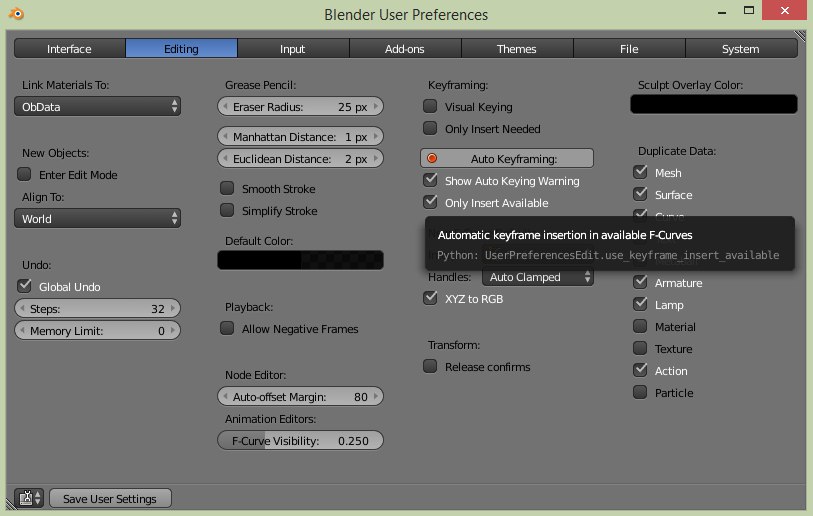
Task: Toggle Lamp duplicate data checkbox
Action: (x=640, y=304)
